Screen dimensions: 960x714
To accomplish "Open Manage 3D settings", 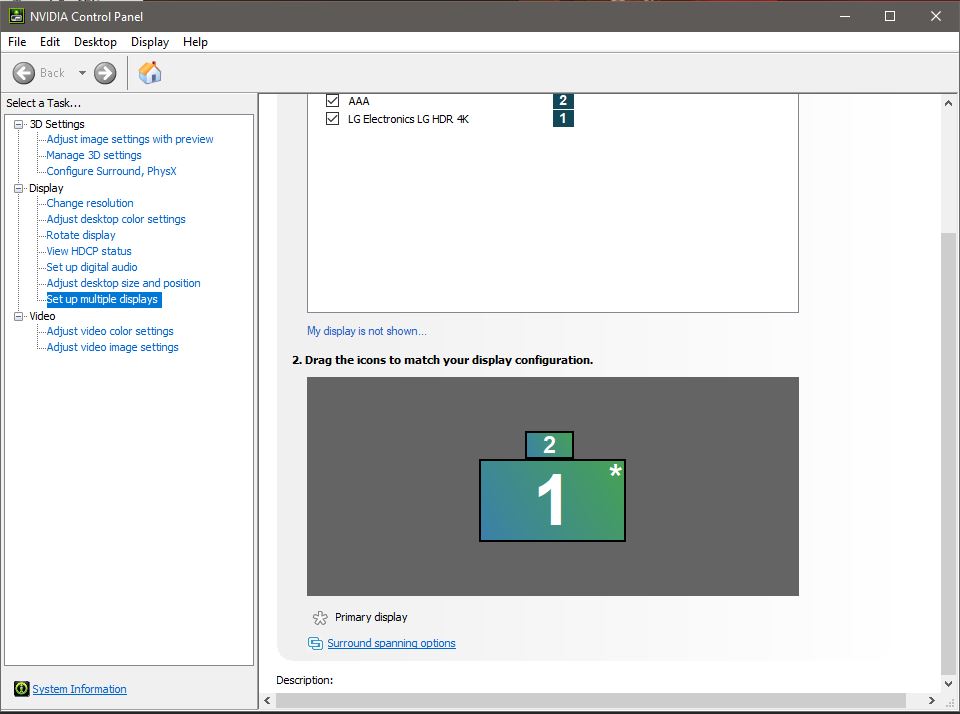I will coord(94,155).
